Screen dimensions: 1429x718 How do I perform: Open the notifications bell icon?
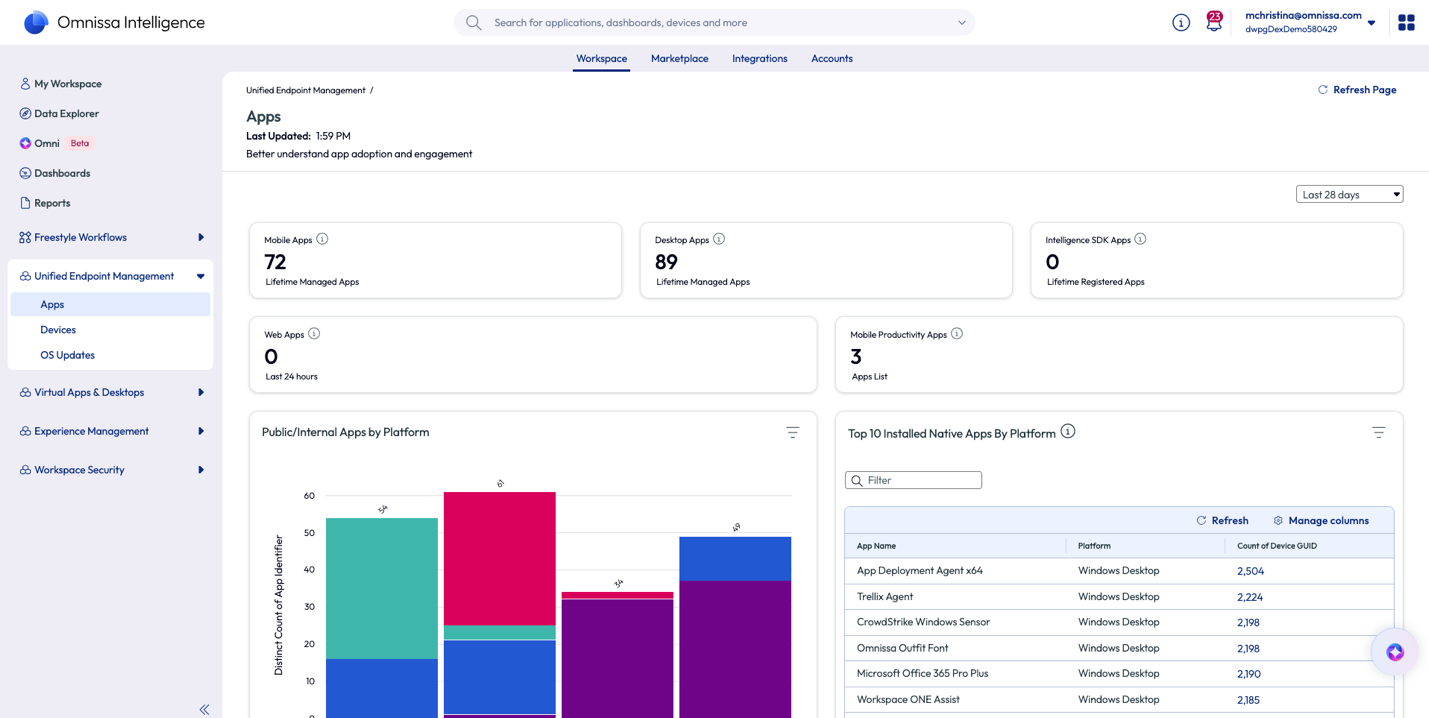1213,23
